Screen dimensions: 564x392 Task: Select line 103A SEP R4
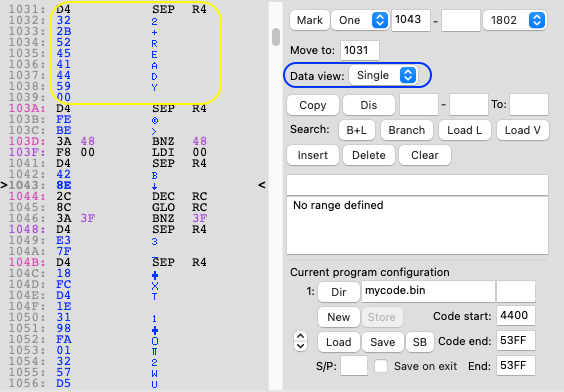[108, 108]
